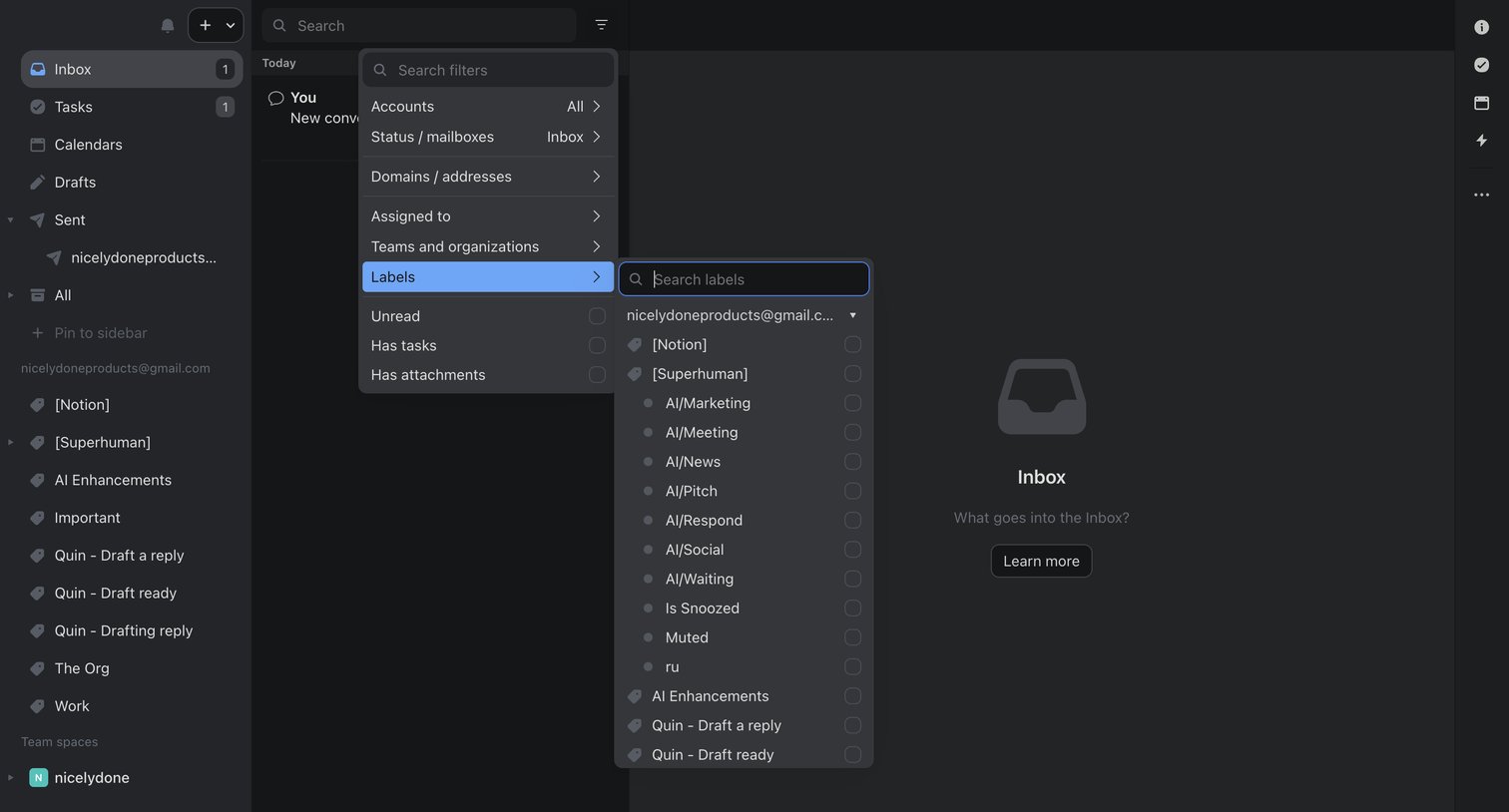The height and width of the screenshot is (812, 1509).
Task: Open the Teams and organizations submenu
Action: (488, 246)
